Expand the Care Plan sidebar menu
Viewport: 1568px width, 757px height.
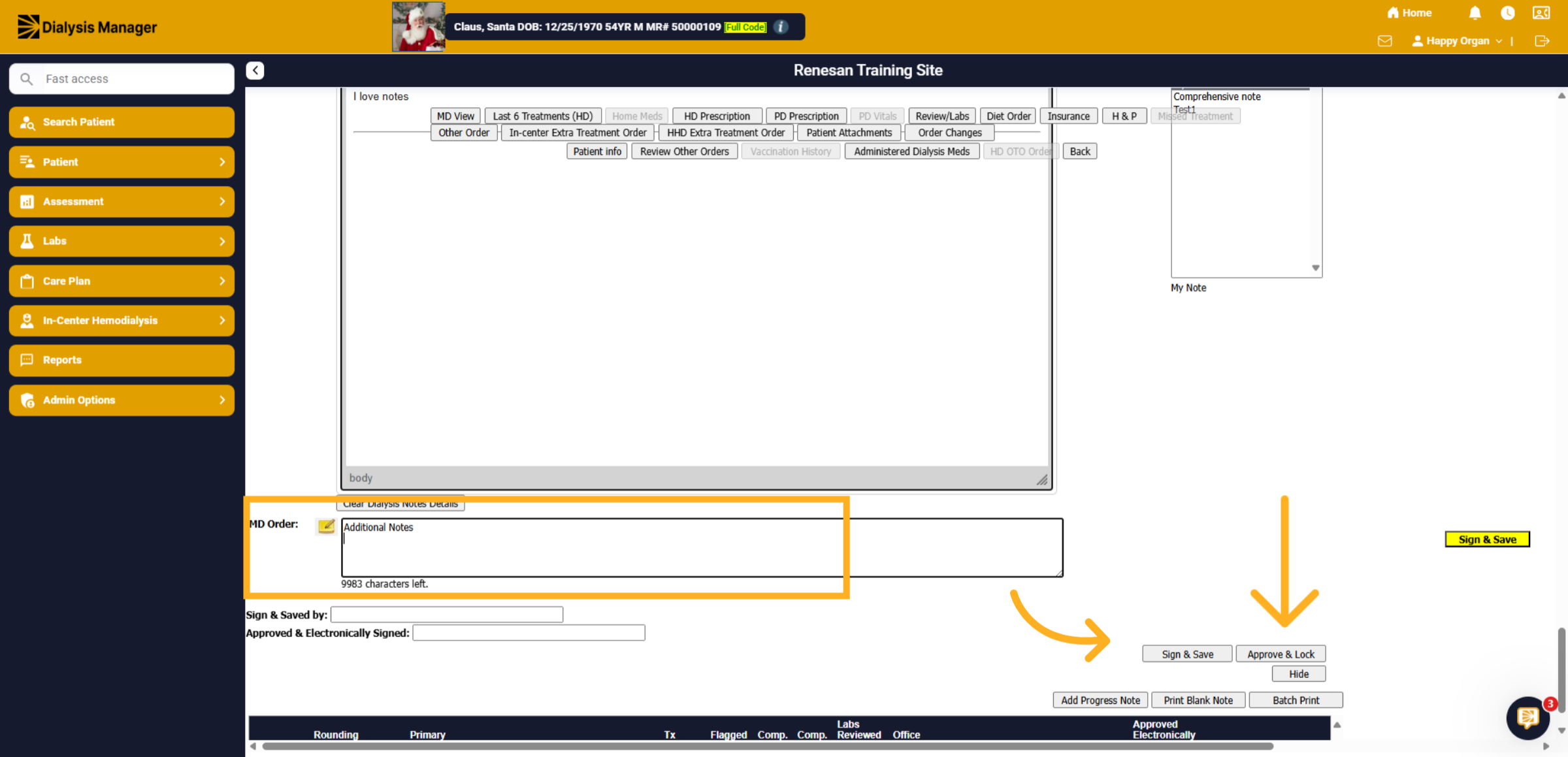(x=122, y=281)
